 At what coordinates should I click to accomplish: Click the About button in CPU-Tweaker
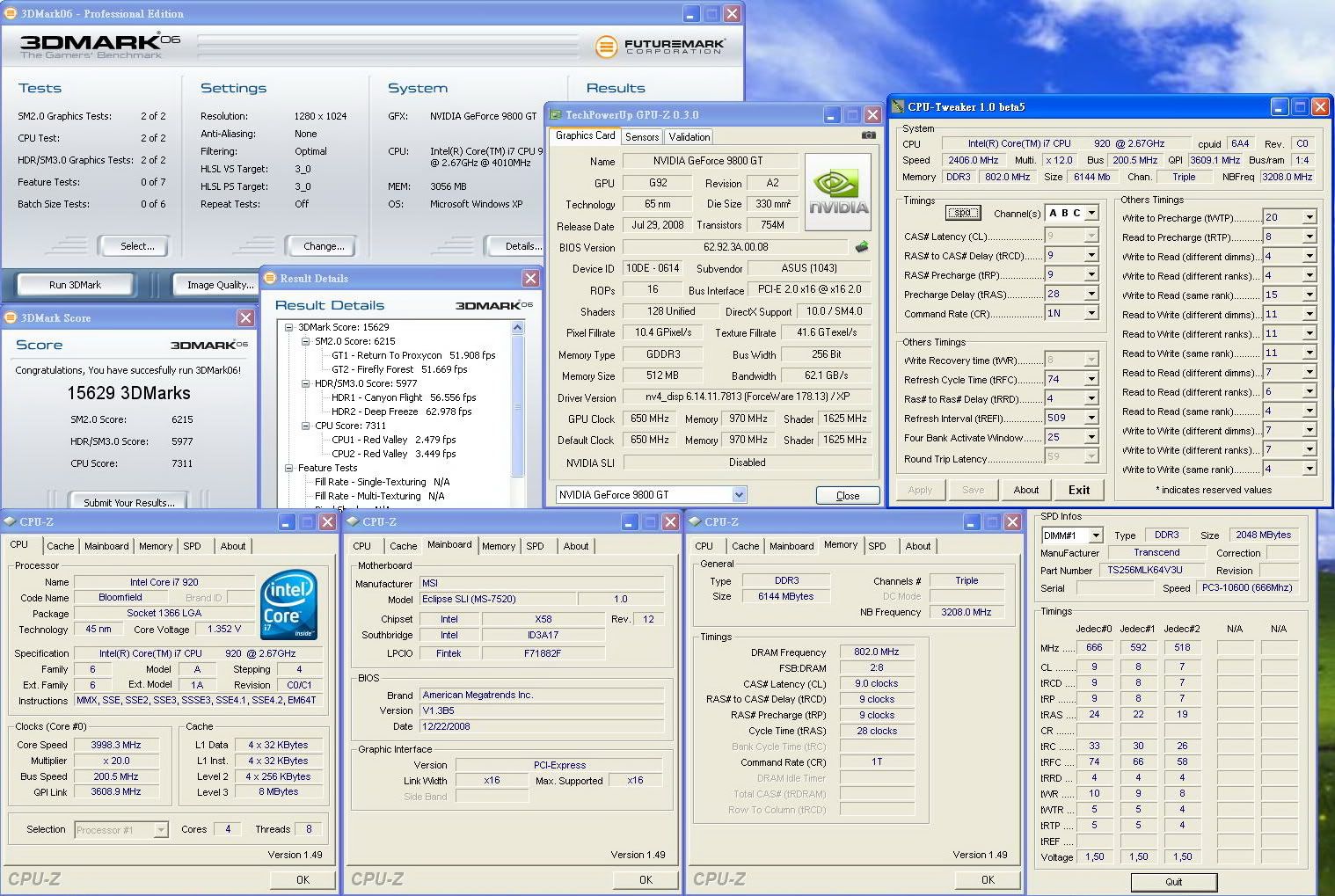[1026, 490]
